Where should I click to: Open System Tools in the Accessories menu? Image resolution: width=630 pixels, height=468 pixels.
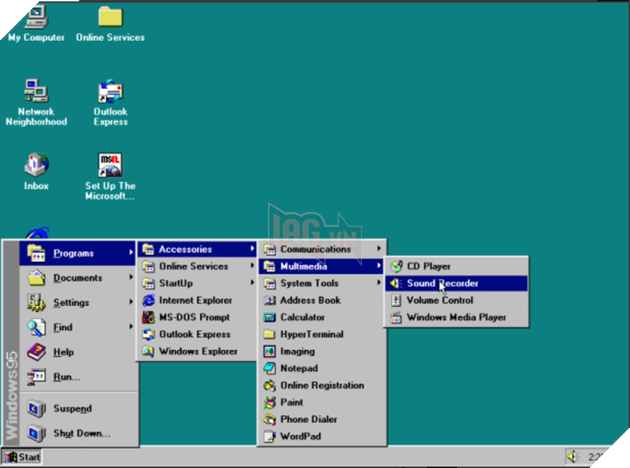[322, 283]
